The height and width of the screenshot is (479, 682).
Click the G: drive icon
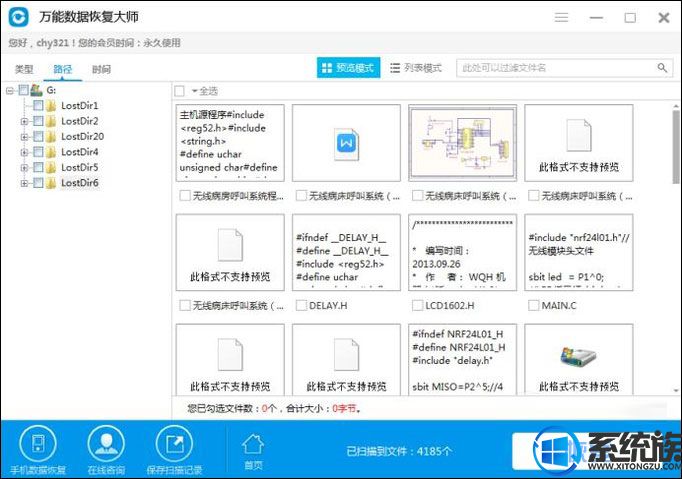pyautogui.click(x=37, y=90)
